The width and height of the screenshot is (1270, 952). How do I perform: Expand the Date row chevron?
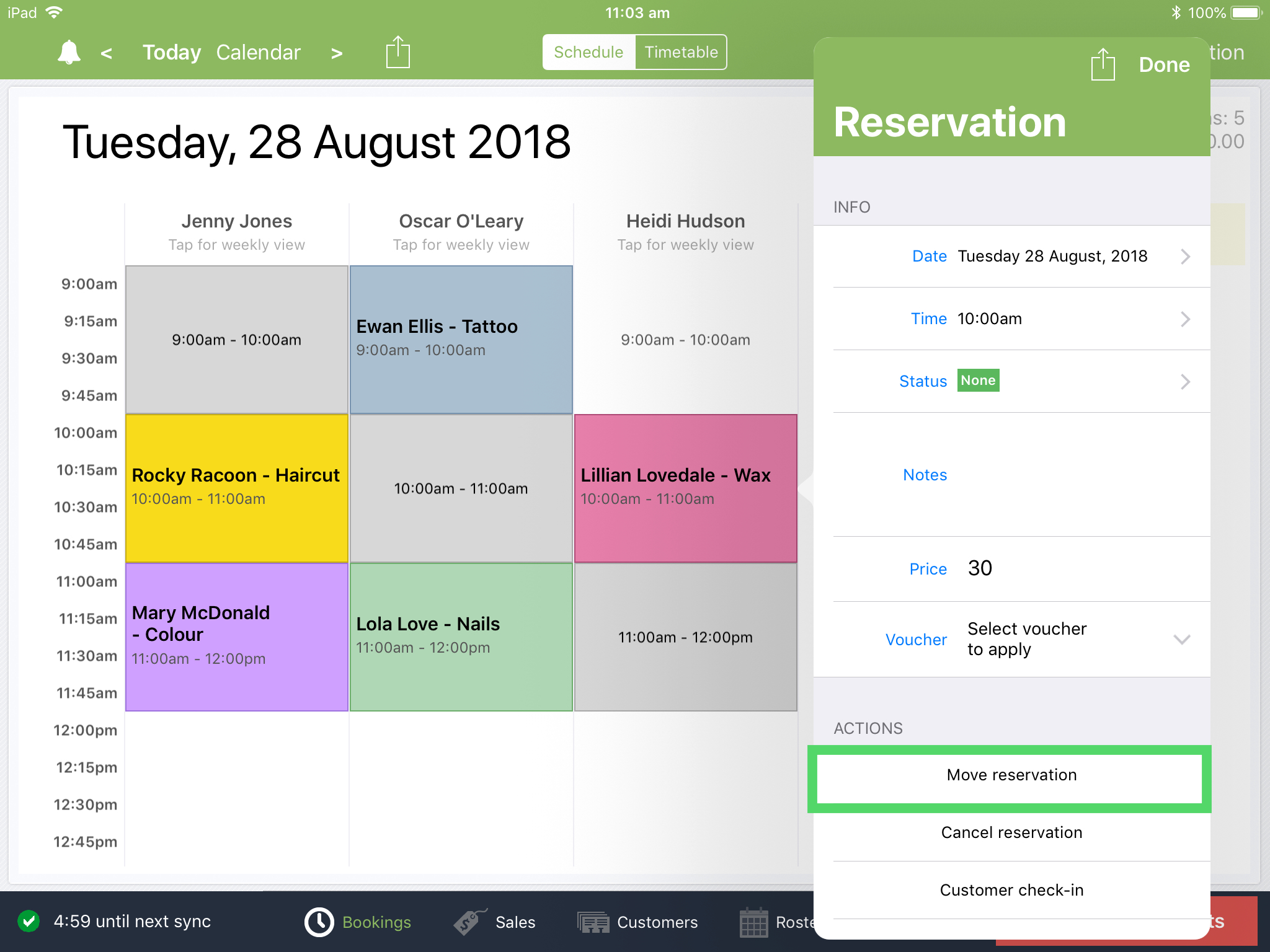tap(1186, 256)
